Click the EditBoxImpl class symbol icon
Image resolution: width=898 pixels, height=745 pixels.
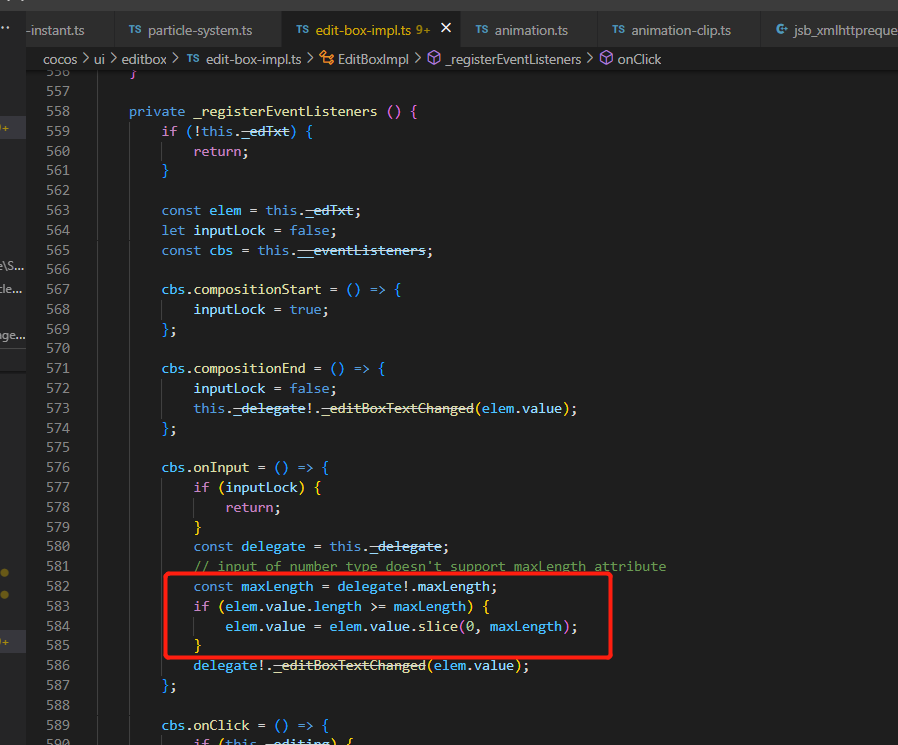(326, 58)
